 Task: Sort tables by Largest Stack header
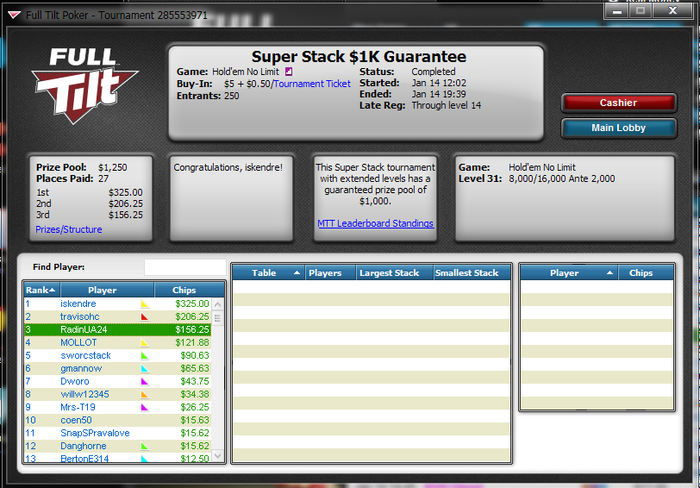coord(395,273)
